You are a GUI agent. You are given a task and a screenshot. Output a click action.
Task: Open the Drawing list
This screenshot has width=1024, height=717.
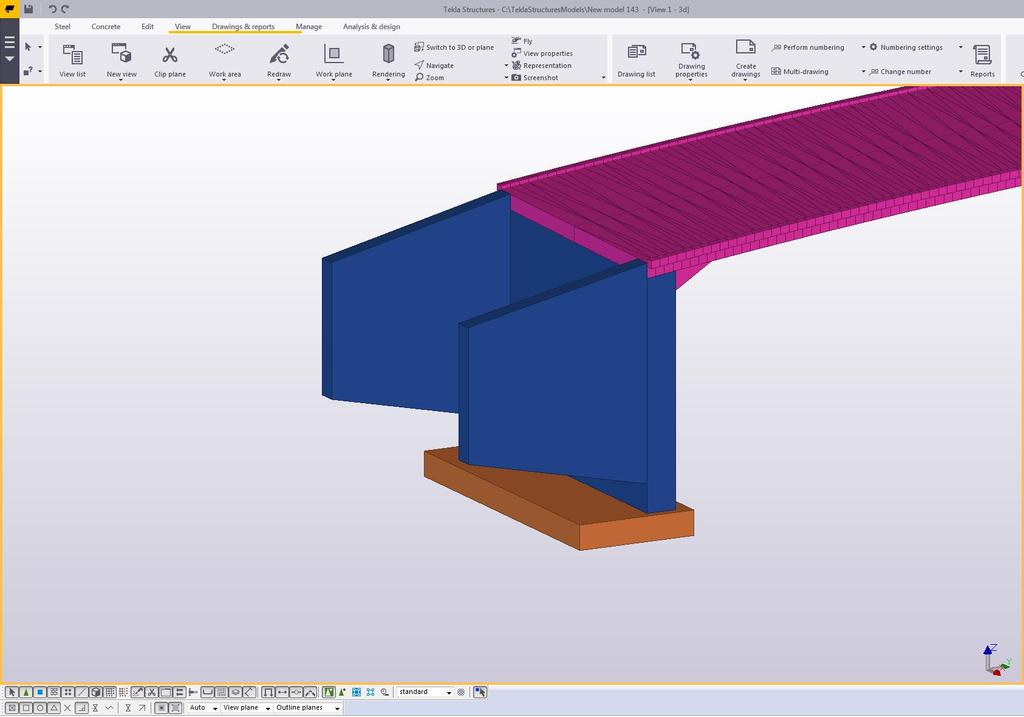tap(636, 60)
